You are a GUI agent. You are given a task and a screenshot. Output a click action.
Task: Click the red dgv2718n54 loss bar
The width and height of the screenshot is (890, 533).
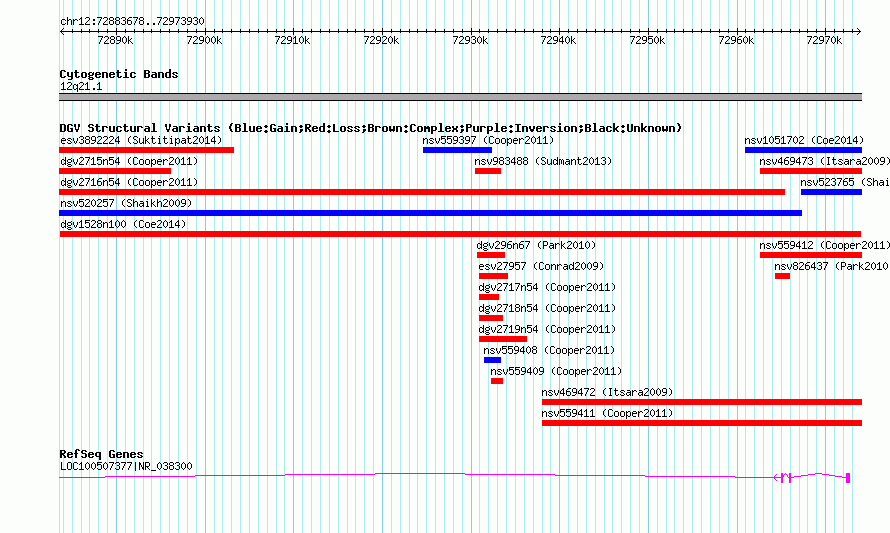491,318
